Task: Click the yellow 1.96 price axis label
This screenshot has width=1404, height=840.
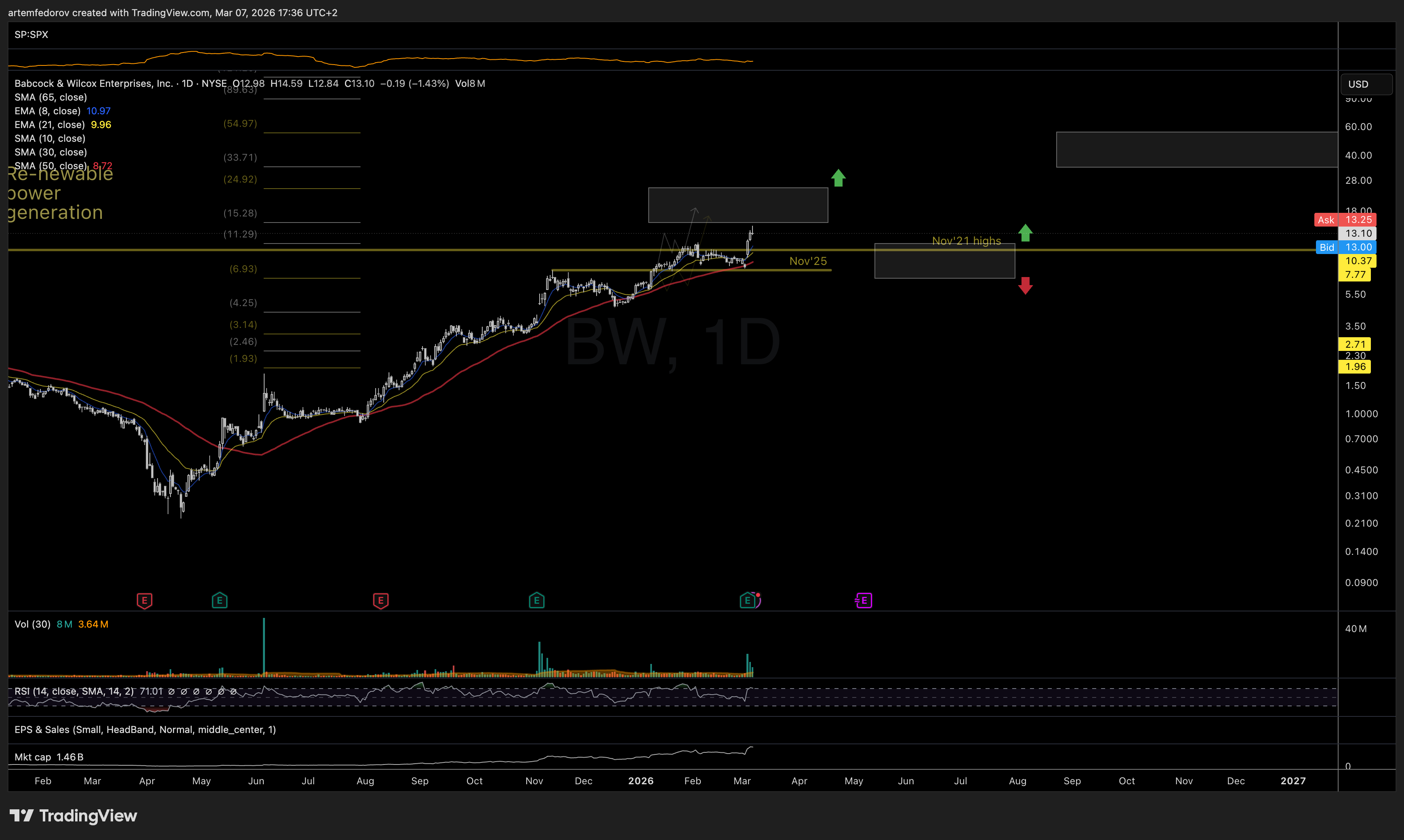Action: 1355,367
